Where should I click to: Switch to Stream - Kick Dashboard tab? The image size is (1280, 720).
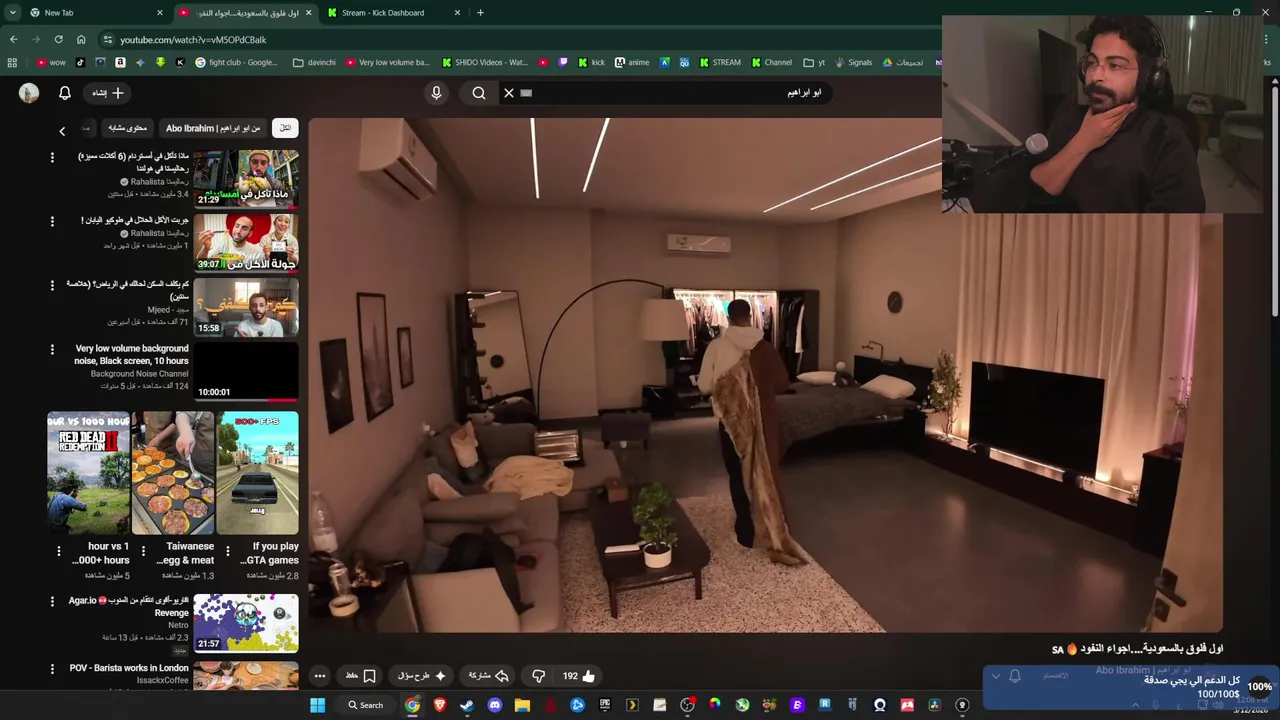click(395, 13)
